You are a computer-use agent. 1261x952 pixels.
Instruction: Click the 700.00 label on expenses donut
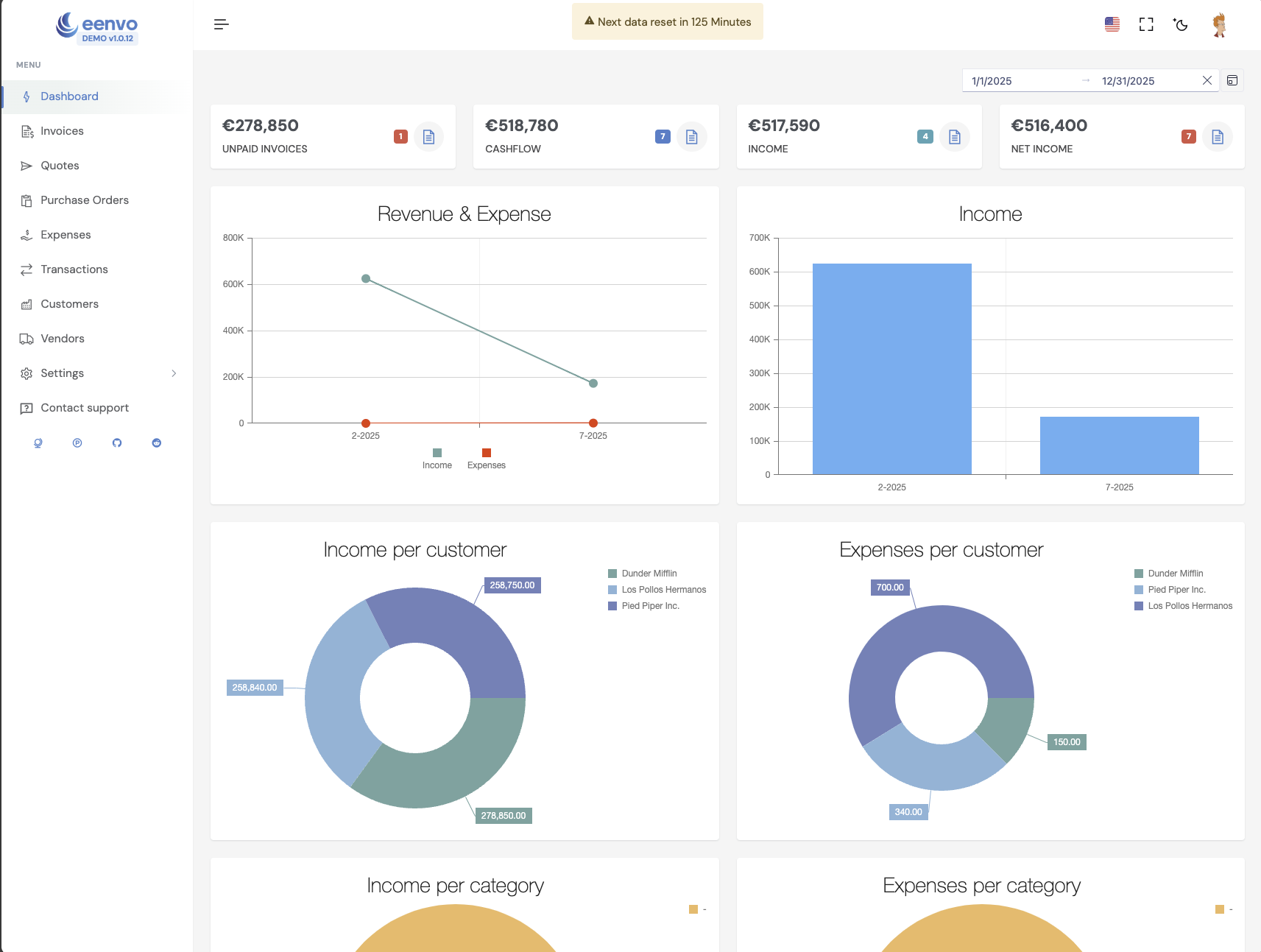pos(890,588)
